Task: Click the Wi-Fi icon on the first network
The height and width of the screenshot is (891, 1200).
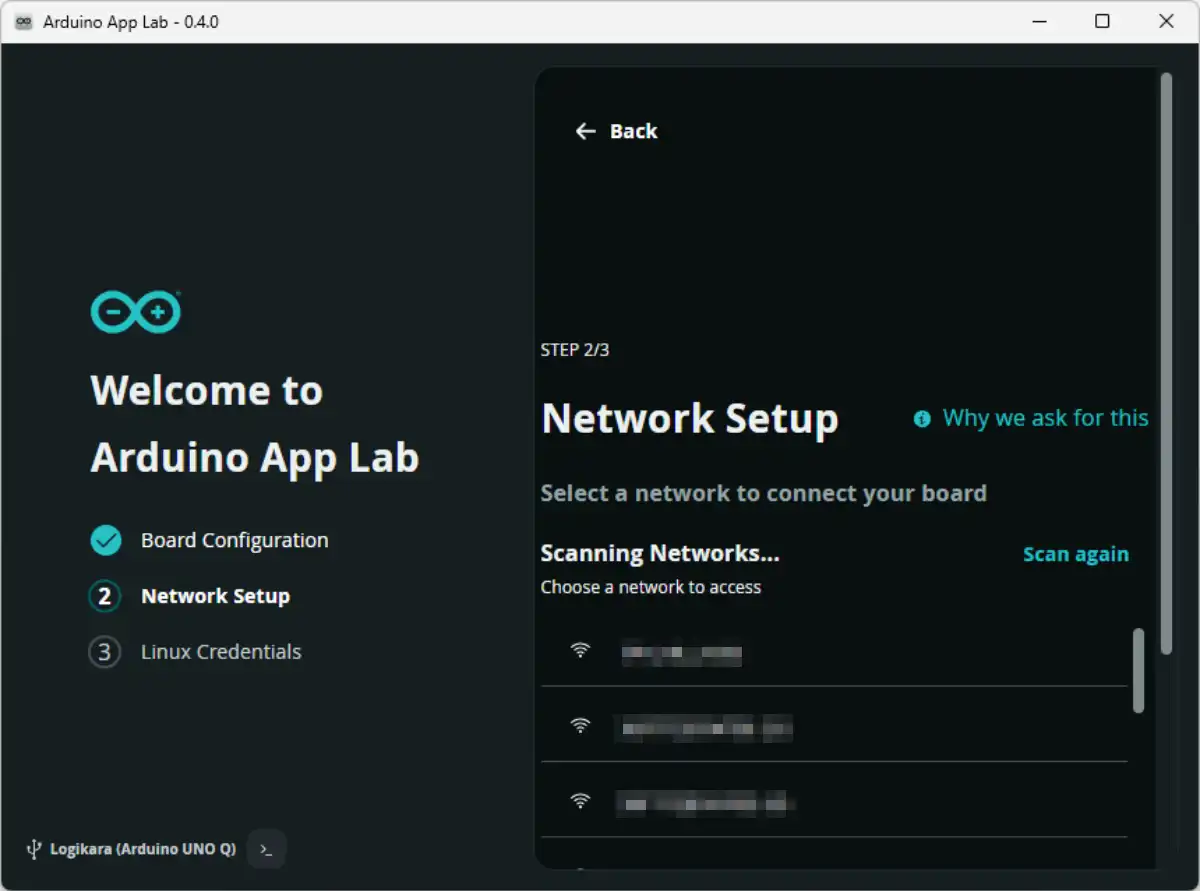Action: 581,649
